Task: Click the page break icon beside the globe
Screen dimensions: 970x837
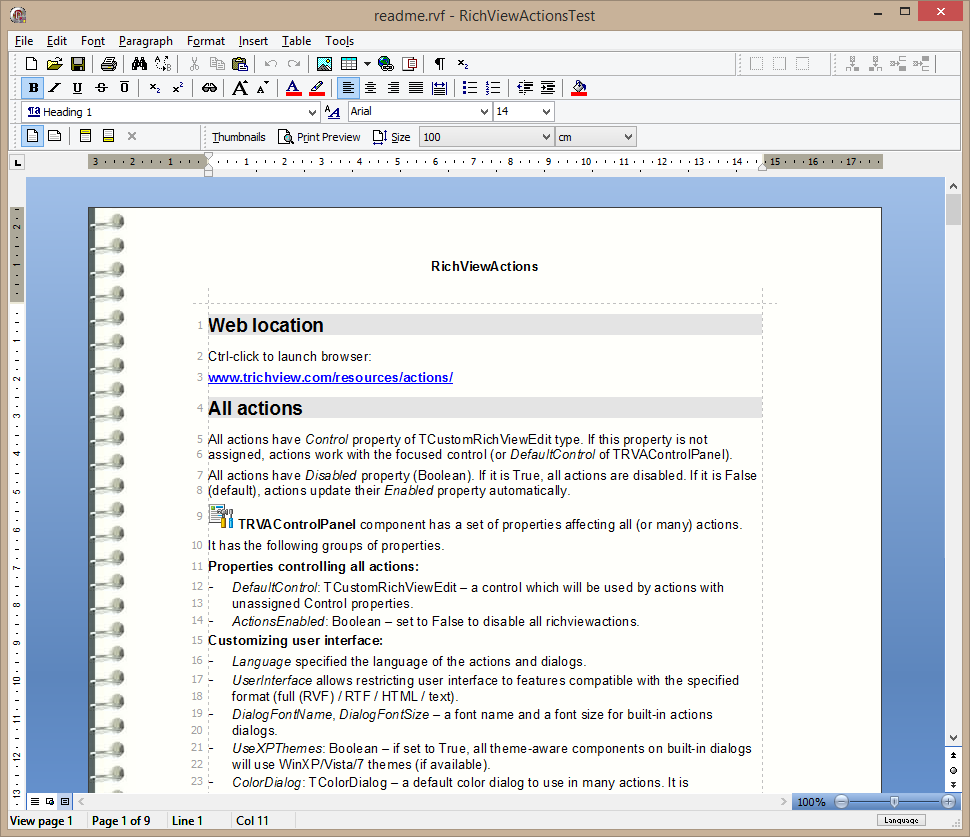Action: pos(410,64)
